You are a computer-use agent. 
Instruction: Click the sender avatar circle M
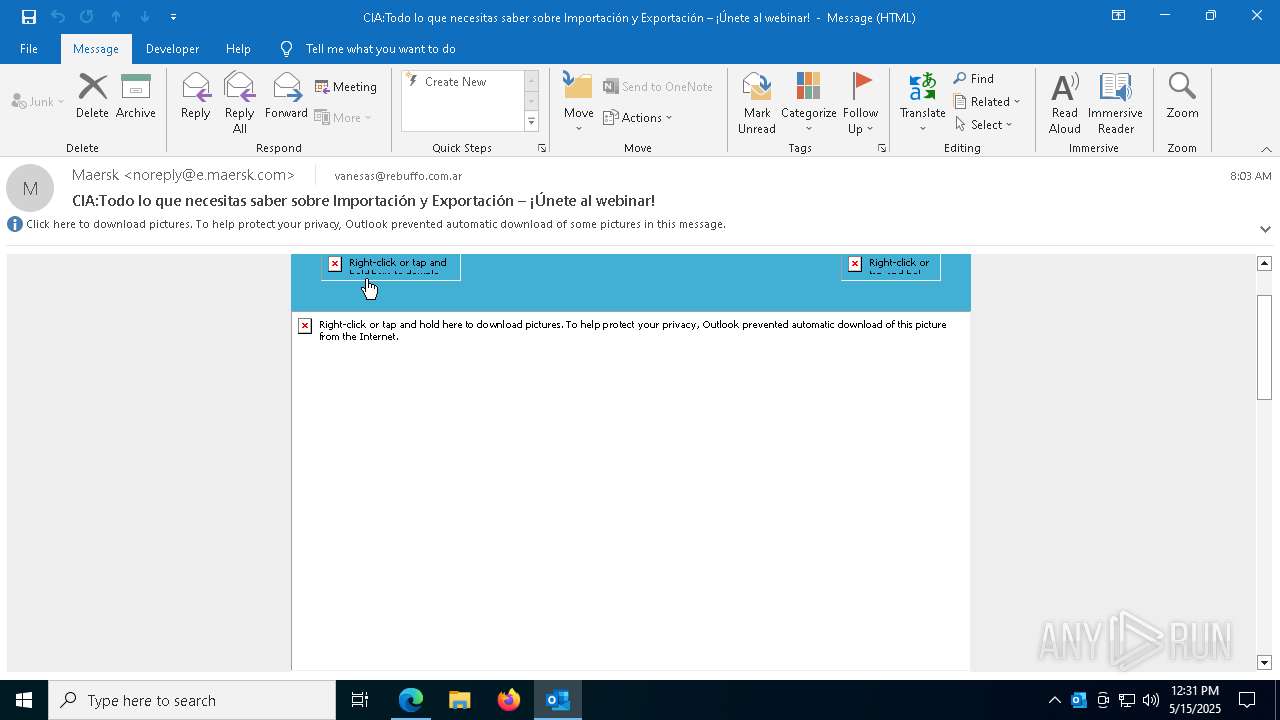(30, 188)
